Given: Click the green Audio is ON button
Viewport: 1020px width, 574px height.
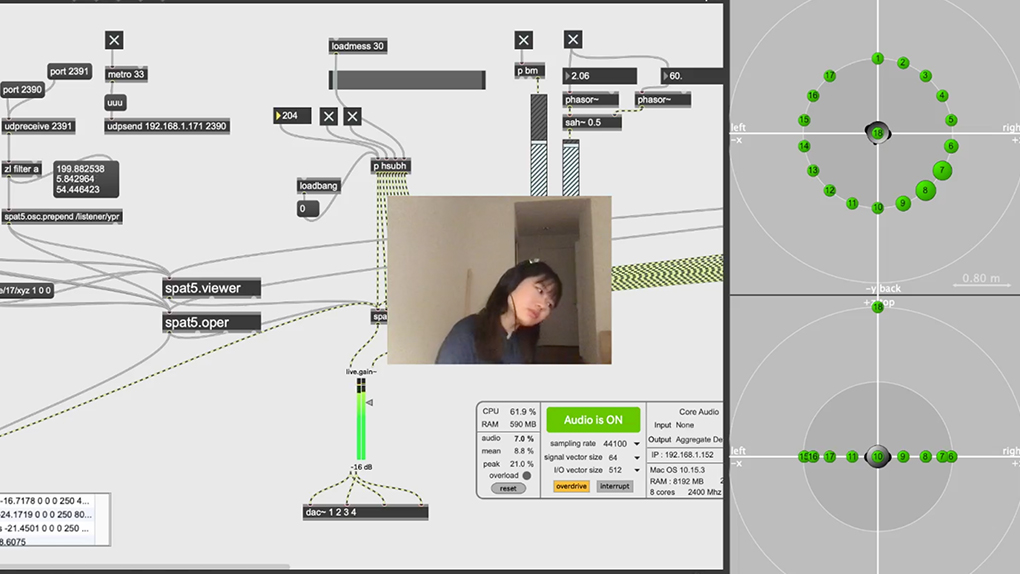Looking at the screenshot, I should coord(593,420).
